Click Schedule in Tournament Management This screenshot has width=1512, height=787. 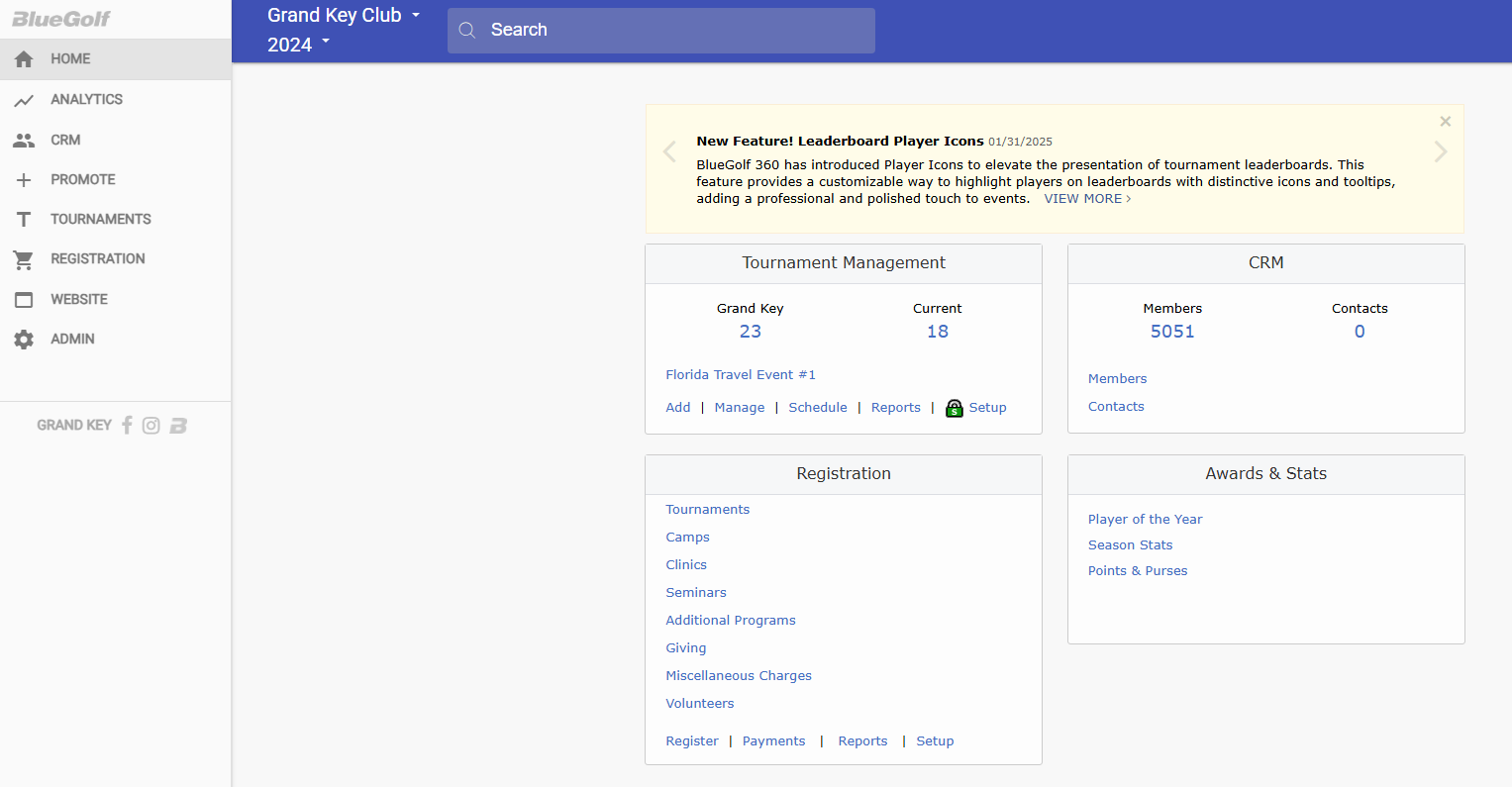pos(818,408)
